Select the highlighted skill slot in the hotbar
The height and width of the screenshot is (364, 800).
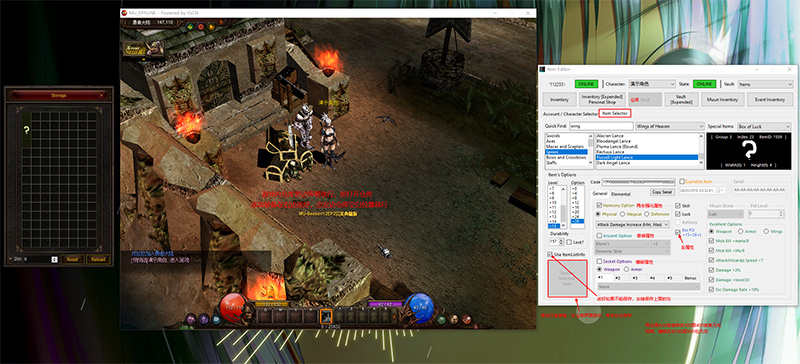tap(326, 317)
